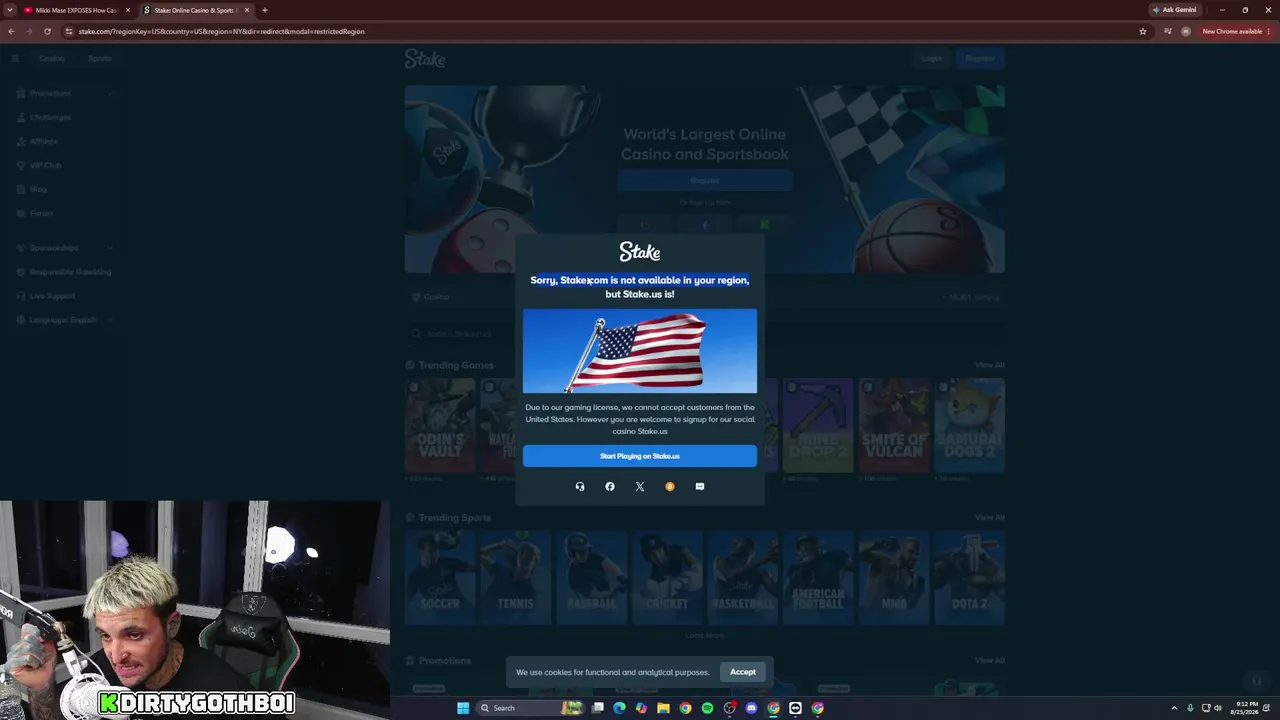Open Task View on the taskbar
The image size is (1280, 720).
pyautogui.click(x=598, y=708)
